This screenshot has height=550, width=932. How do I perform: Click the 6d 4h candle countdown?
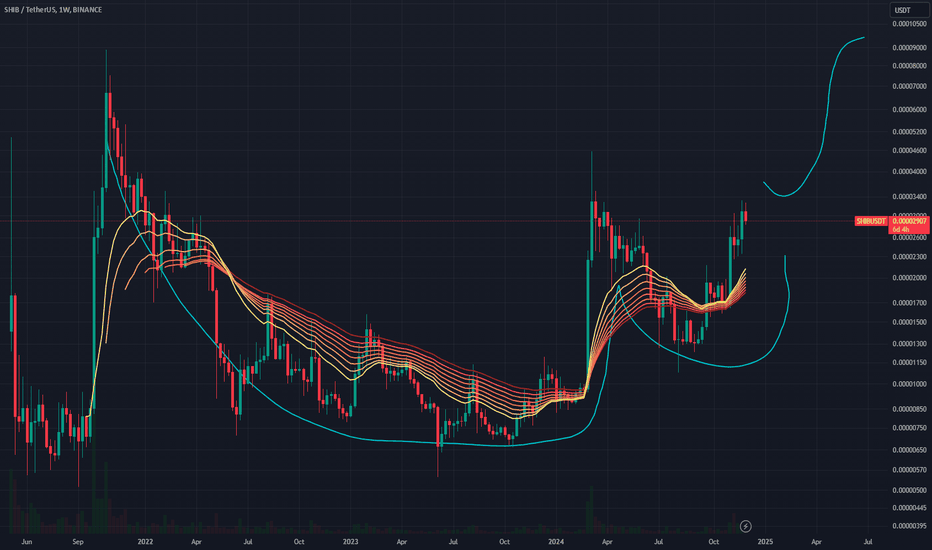click(x=901, y=230)
